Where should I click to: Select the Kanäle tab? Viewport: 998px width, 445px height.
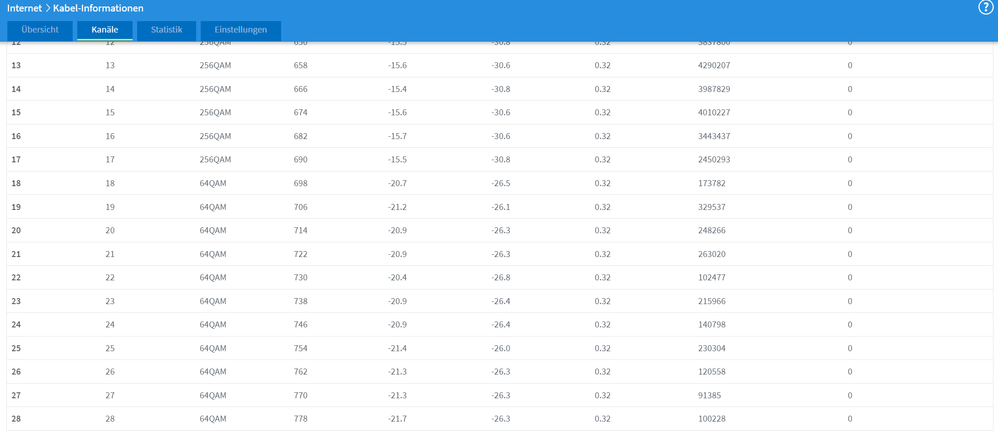[105, 30]
